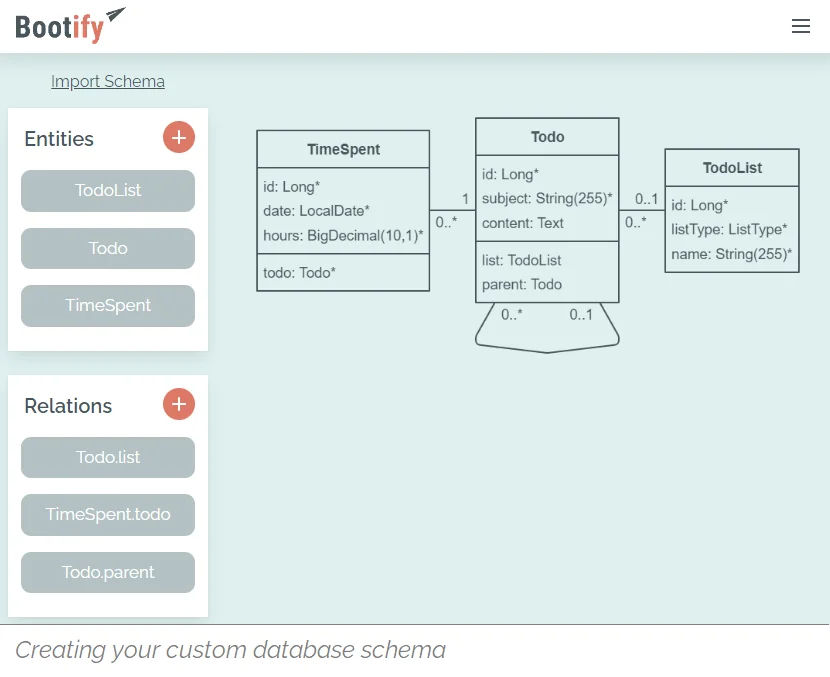Screen dimensions: 830x677
Task: Click the Entities panel heading
Action: 59,139
